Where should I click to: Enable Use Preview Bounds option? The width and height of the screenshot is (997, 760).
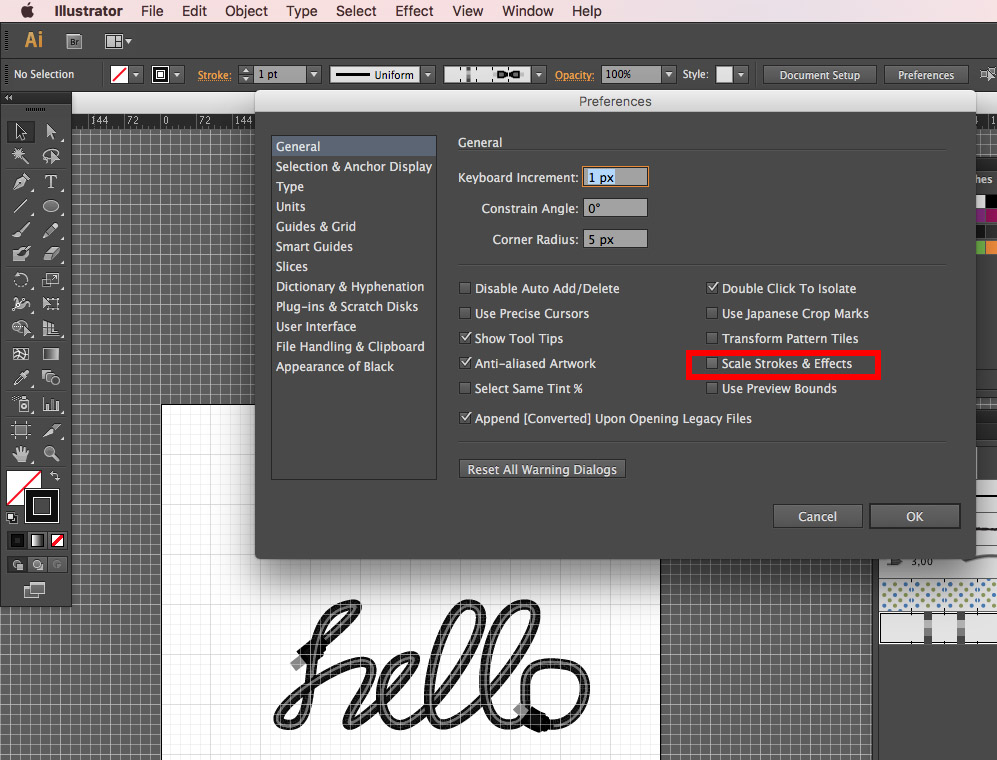pos(712,389)
